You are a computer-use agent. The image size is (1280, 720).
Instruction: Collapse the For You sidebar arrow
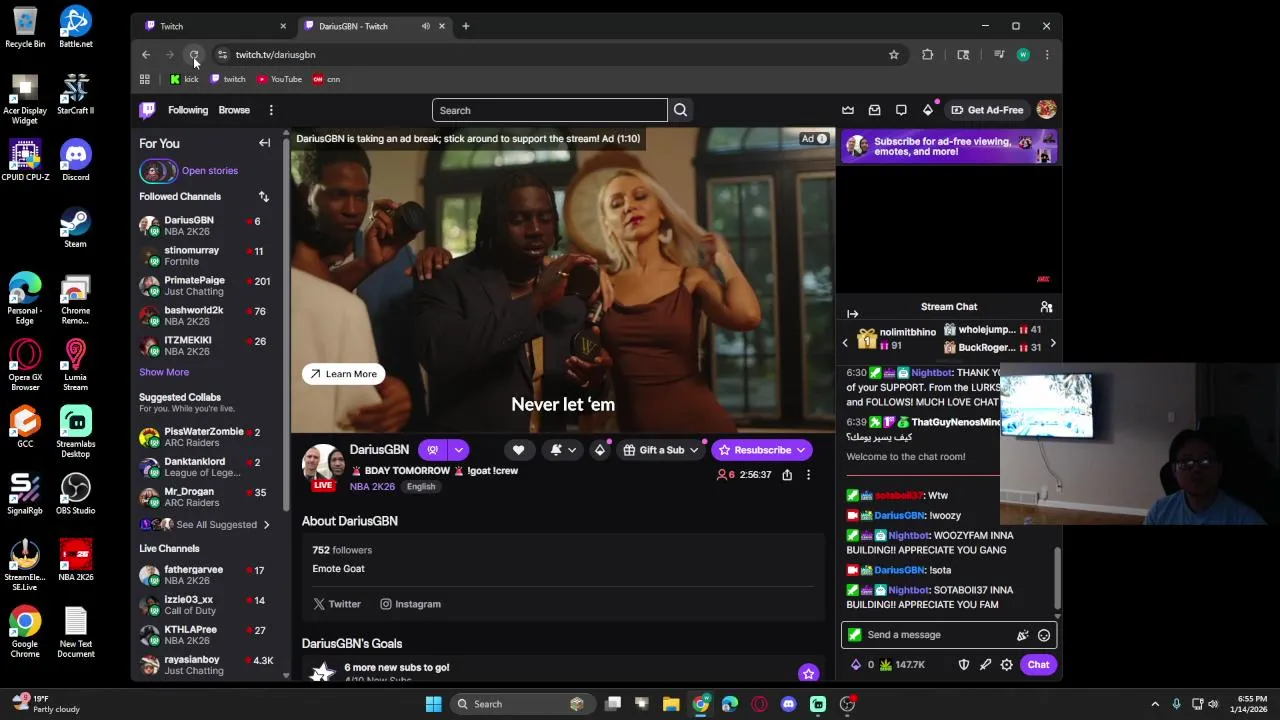(264, 143)
